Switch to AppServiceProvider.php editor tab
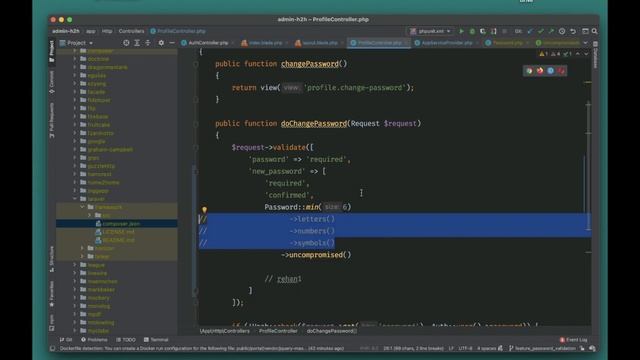Viewport: 640px width, 360px height. [446, 42]
